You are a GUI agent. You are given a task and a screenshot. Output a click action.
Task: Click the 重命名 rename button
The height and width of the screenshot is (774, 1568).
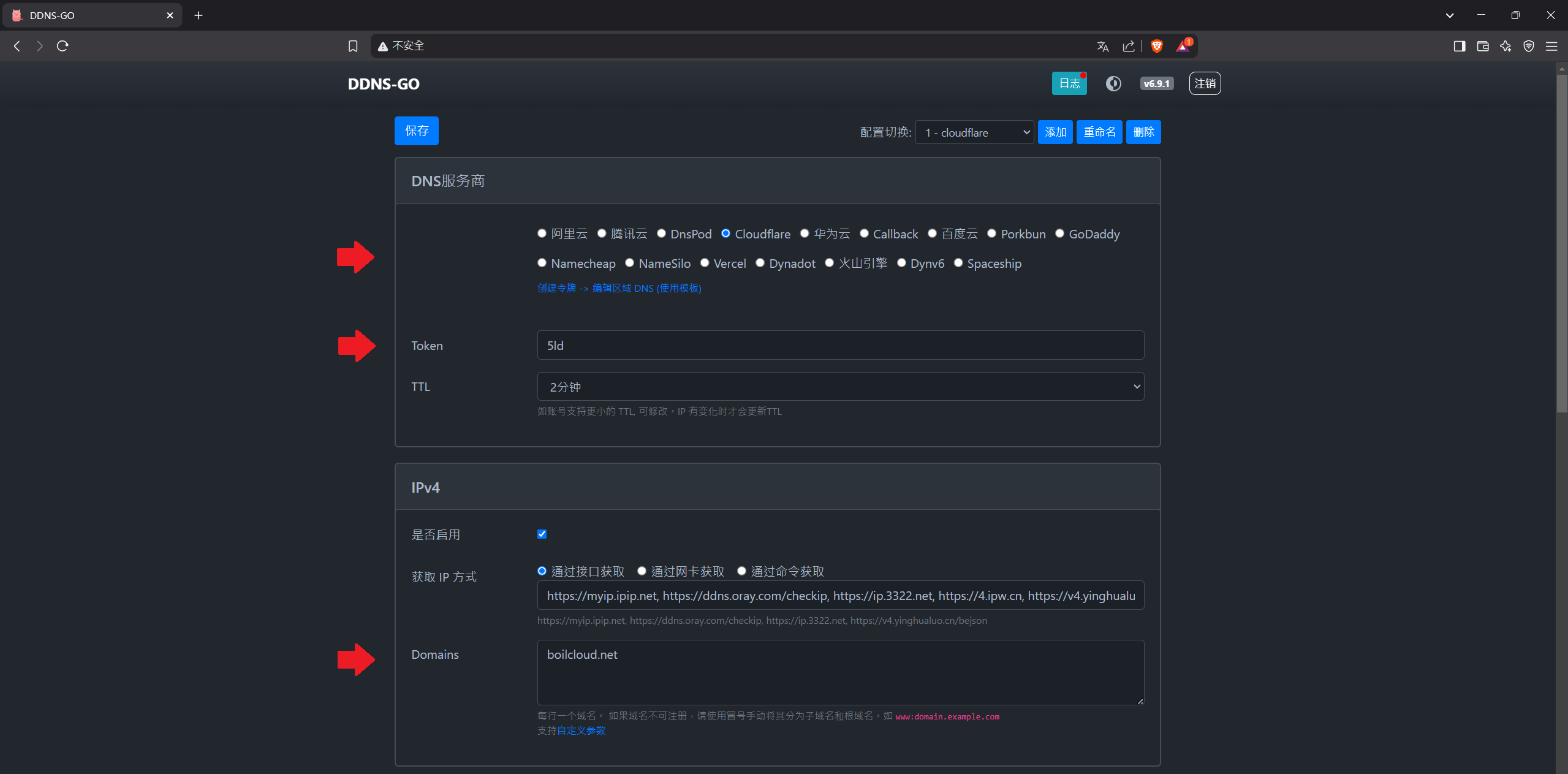pos(1099,132)
